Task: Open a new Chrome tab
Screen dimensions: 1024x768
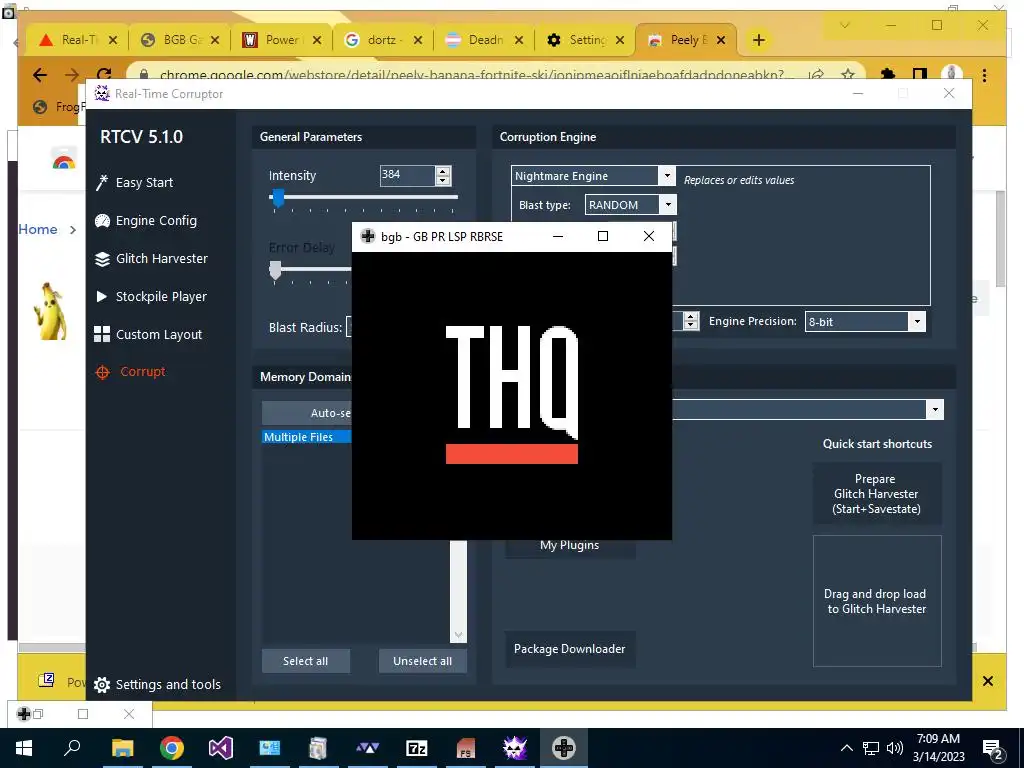Action: coord(758,40)
